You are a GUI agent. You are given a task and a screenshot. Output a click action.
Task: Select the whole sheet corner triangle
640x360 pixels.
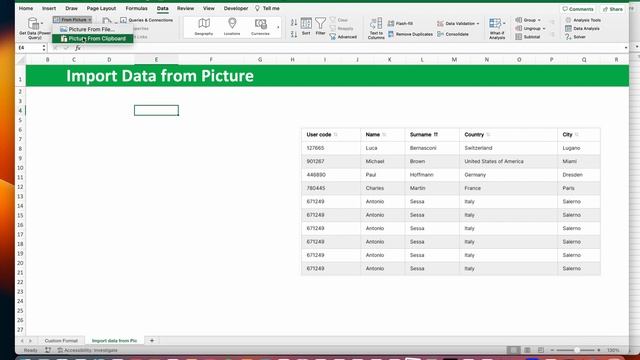point(20,60)
